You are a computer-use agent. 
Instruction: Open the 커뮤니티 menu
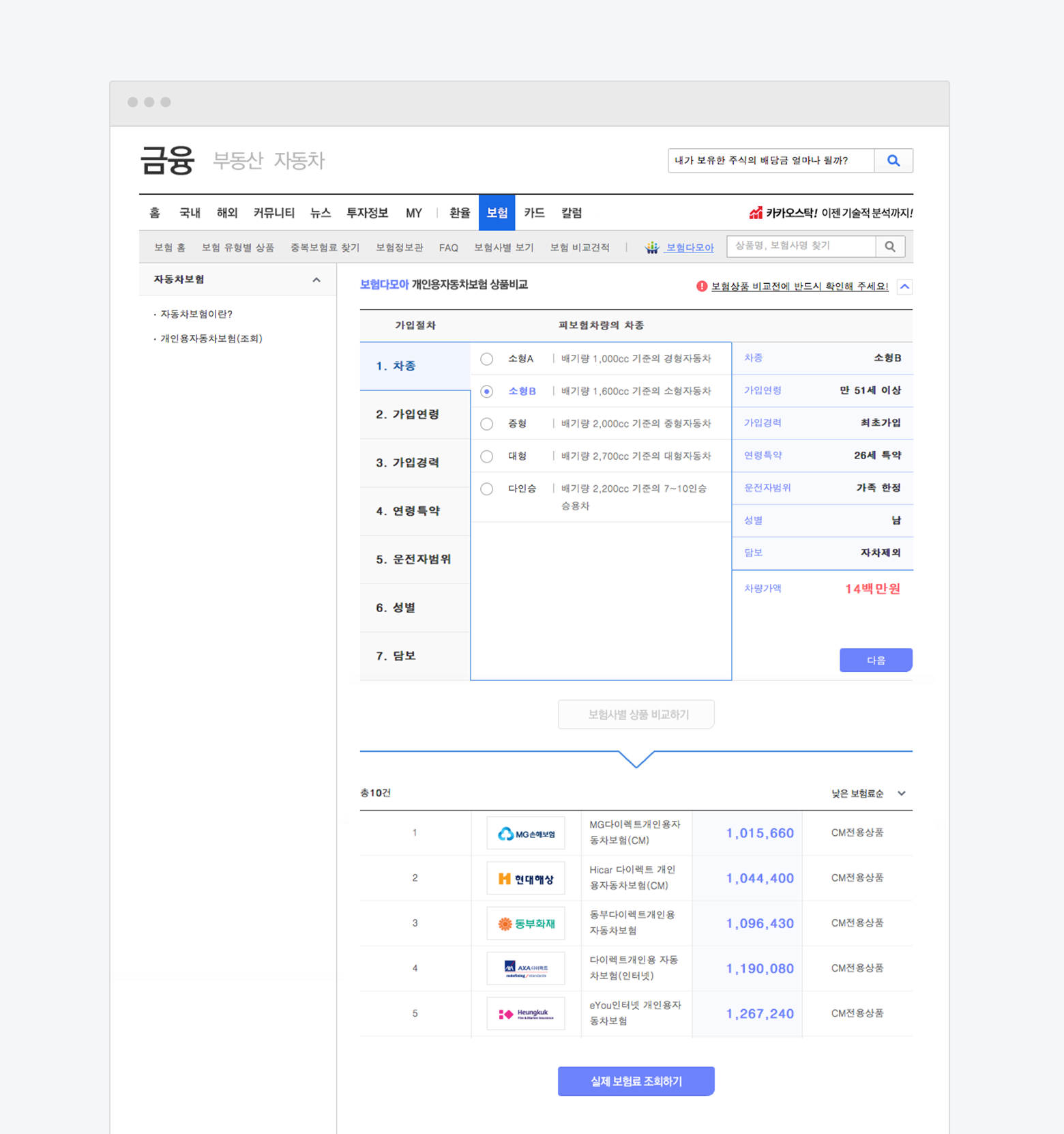(x=274, y=213)
